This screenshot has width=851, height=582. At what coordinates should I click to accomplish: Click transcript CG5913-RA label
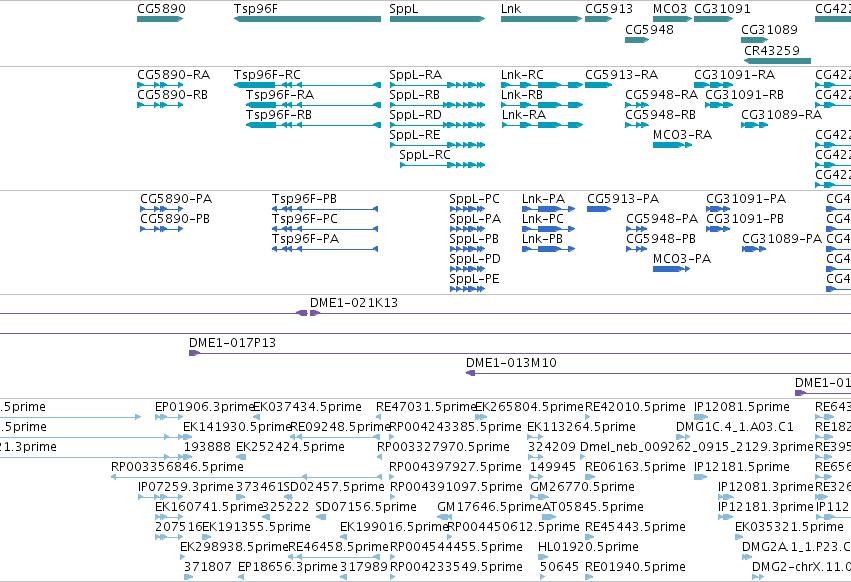(621, 74)
